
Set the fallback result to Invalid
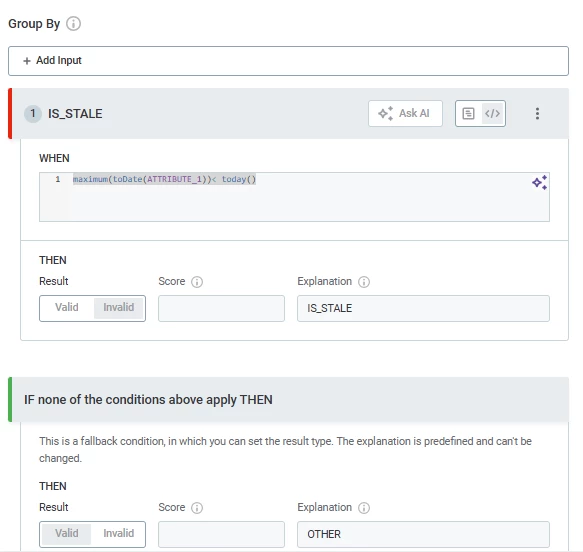tap(119, 534)
